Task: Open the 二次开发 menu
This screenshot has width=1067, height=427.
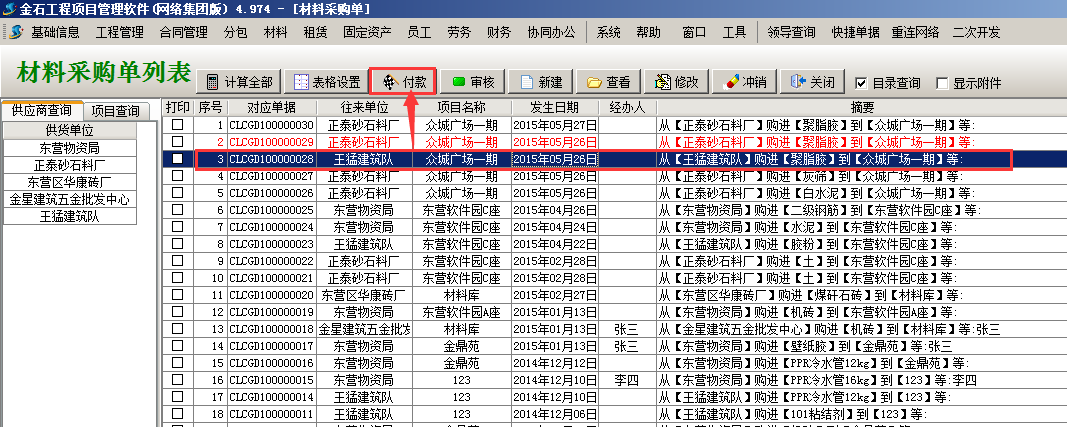Action: tap(976, 32)
